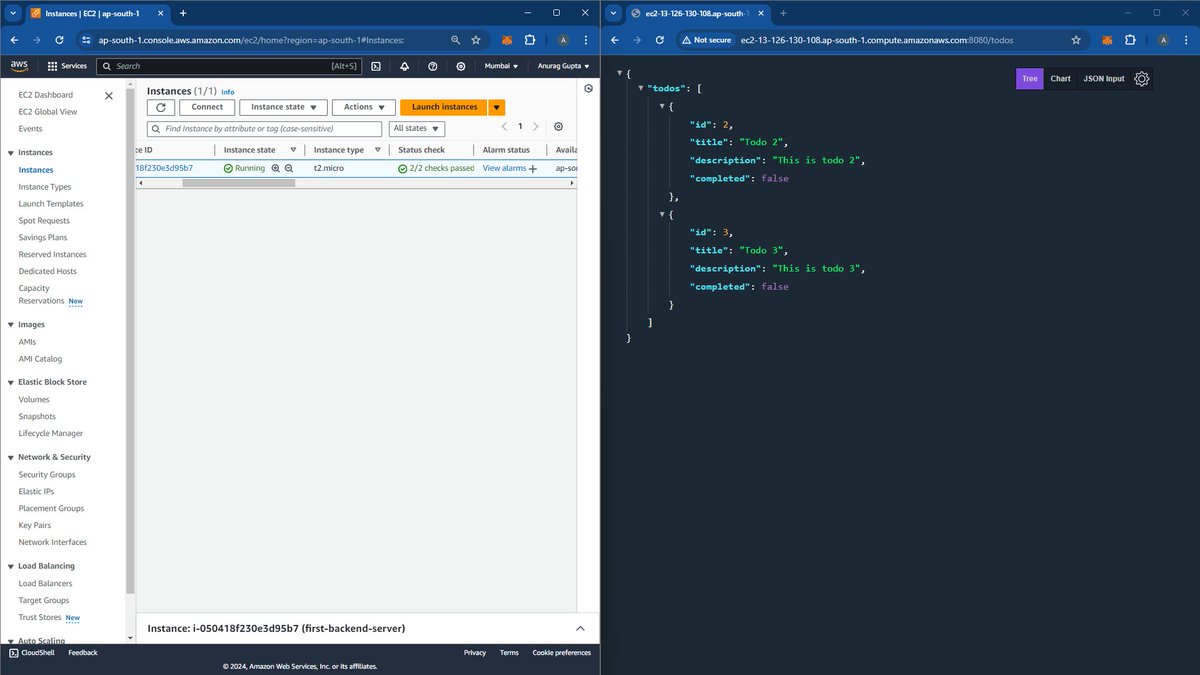Open Instance state dropdown button
This screenshot has width=1200, height=675.
(283, 107)
